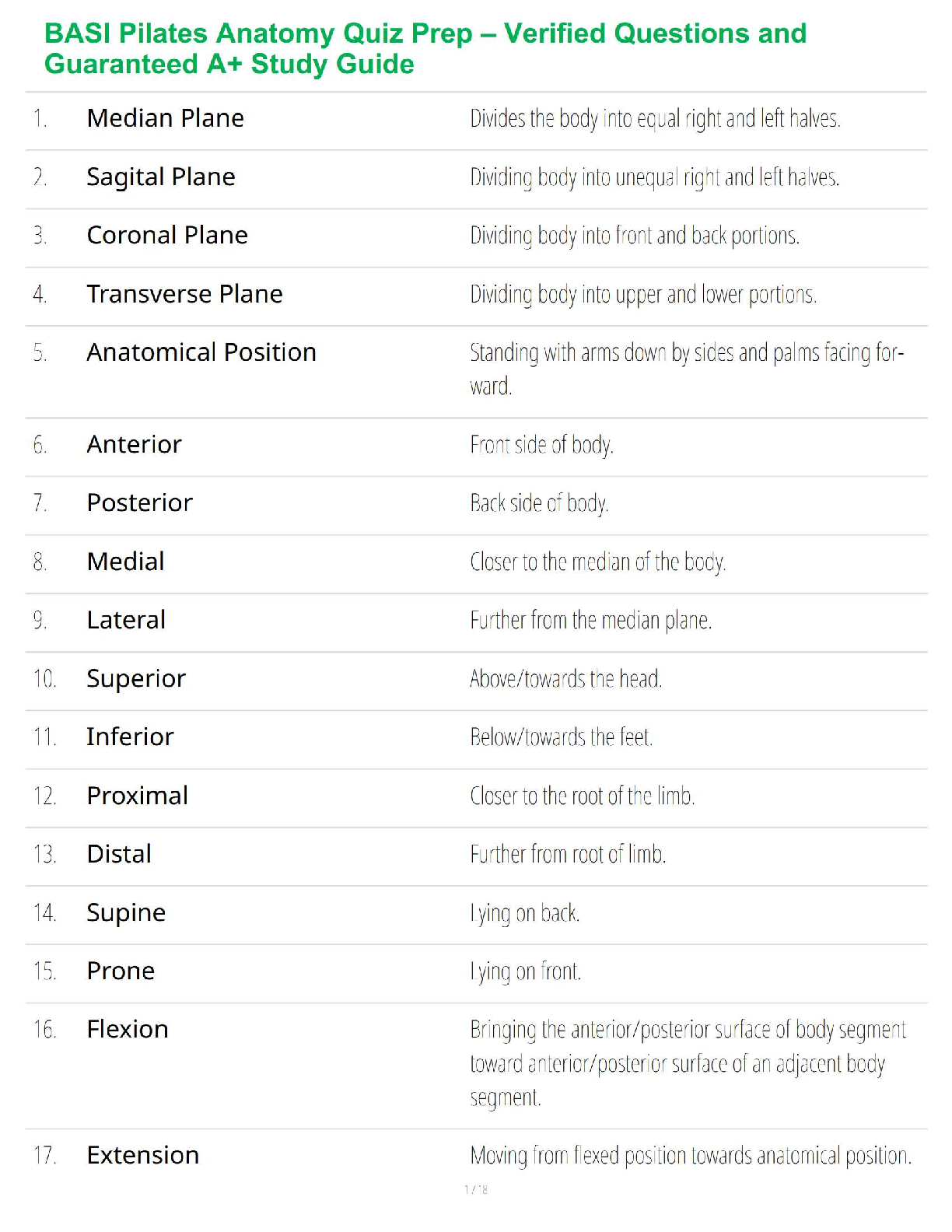Click the BASI Pilates Anatomy Quiz Prep title
Screen dimensions: 952x1232
click(425, 48)
